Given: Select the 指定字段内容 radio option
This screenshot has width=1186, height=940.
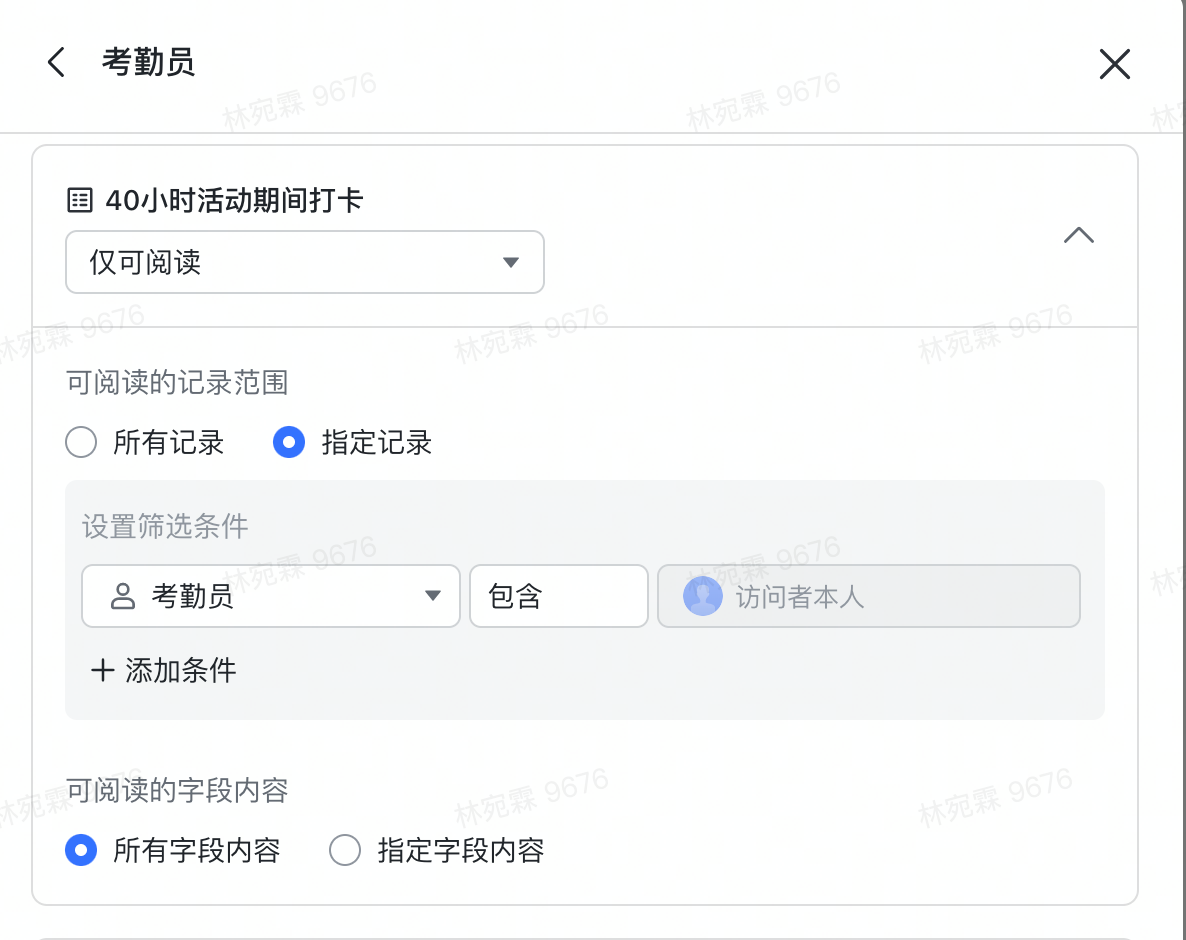Looking at the screenshot, I should [345, 851].
